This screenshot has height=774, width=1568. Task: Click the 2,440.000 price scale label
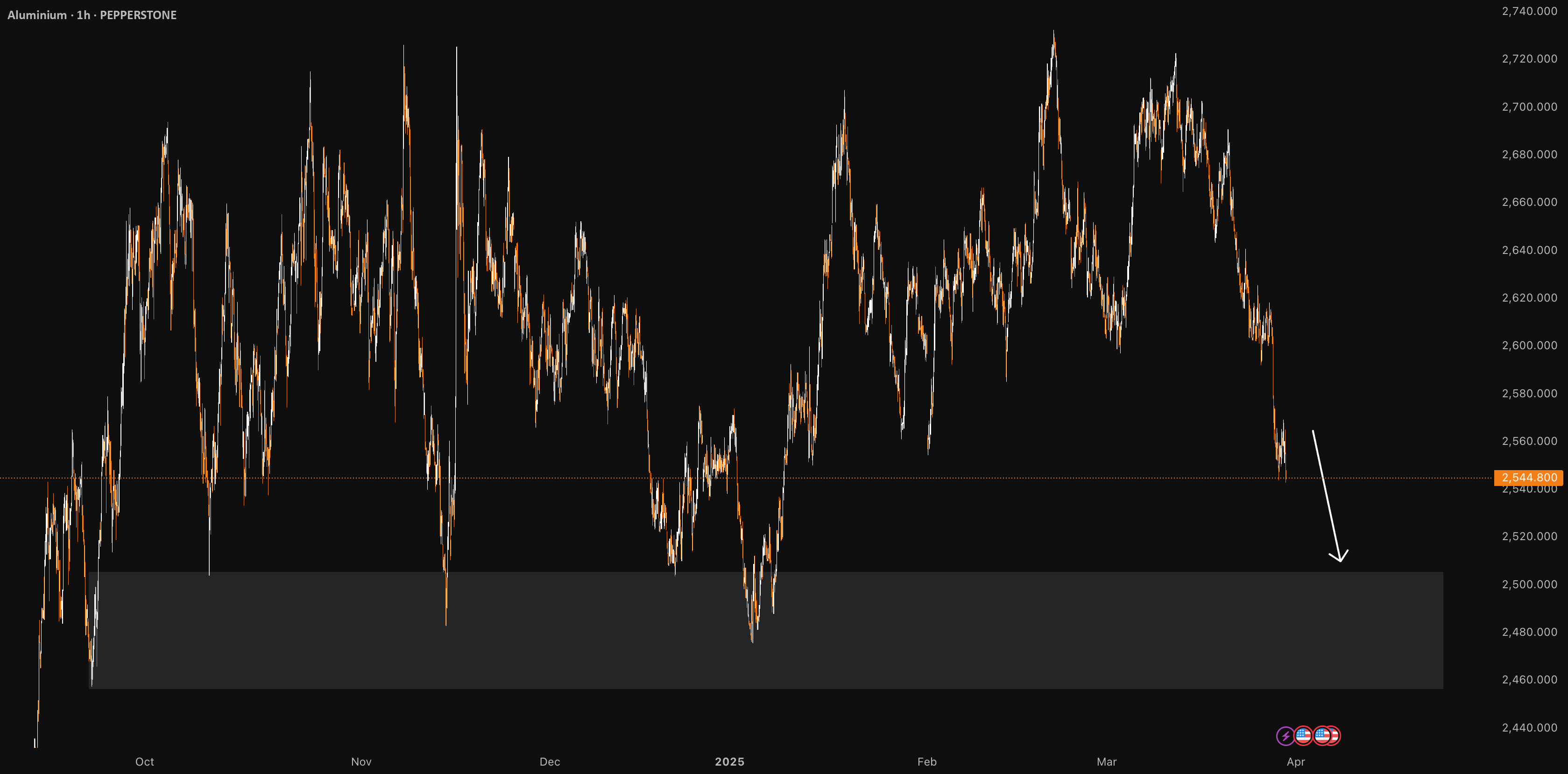[1529, 728]
